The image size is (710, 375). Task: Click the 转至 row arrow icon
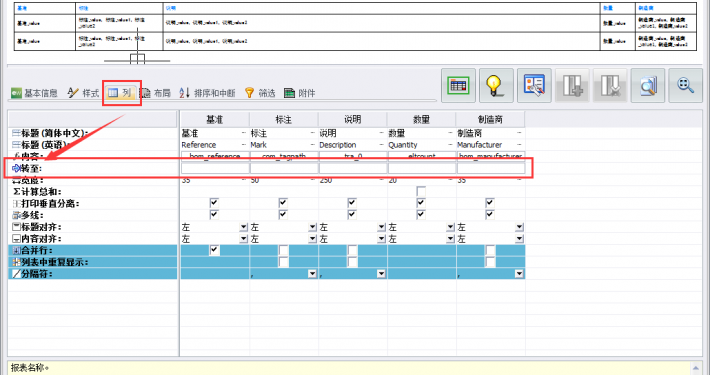[x=16, y=168]
